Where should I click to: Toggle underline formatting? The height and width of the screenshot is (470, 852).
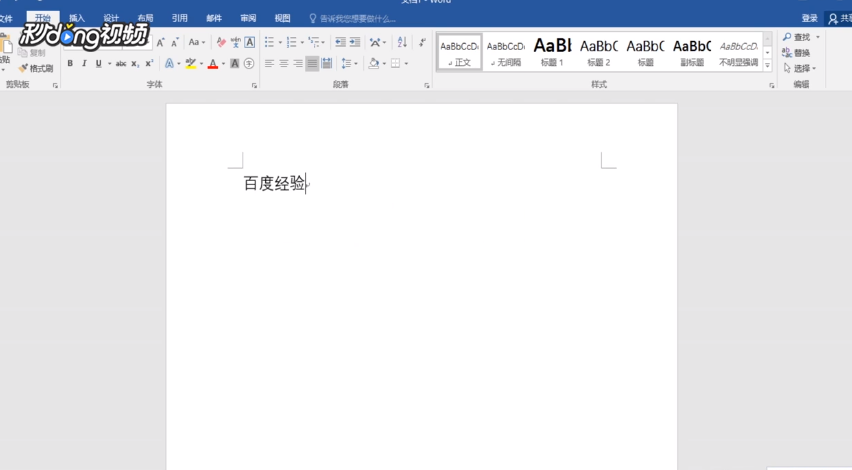point(98,64)
